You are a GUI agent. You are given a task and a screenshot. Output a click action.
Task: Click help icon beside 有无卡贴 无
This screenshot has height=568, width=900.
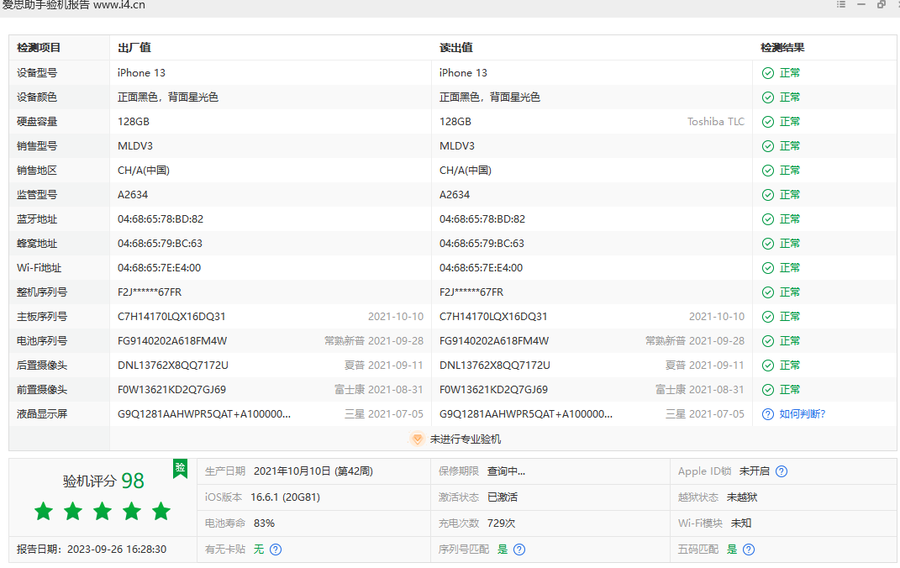click(276, 550)
